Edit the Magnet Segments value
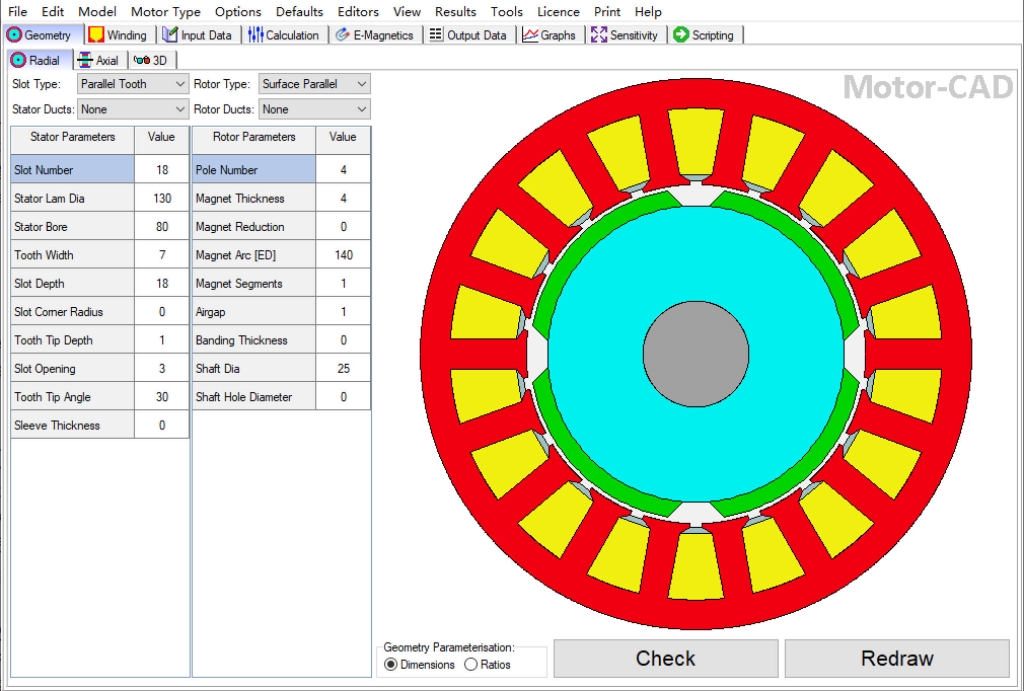 tap(344, 283)
